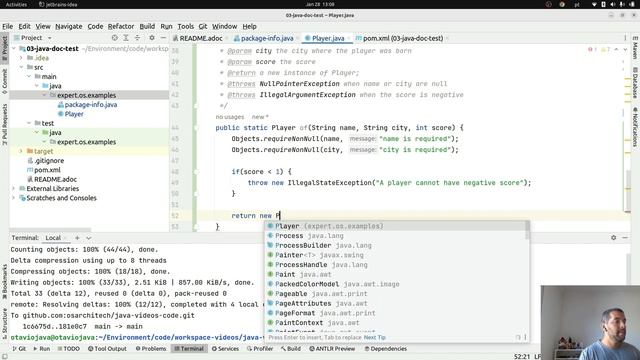Open the Database tool window on right sidebar

pos(636,83)
